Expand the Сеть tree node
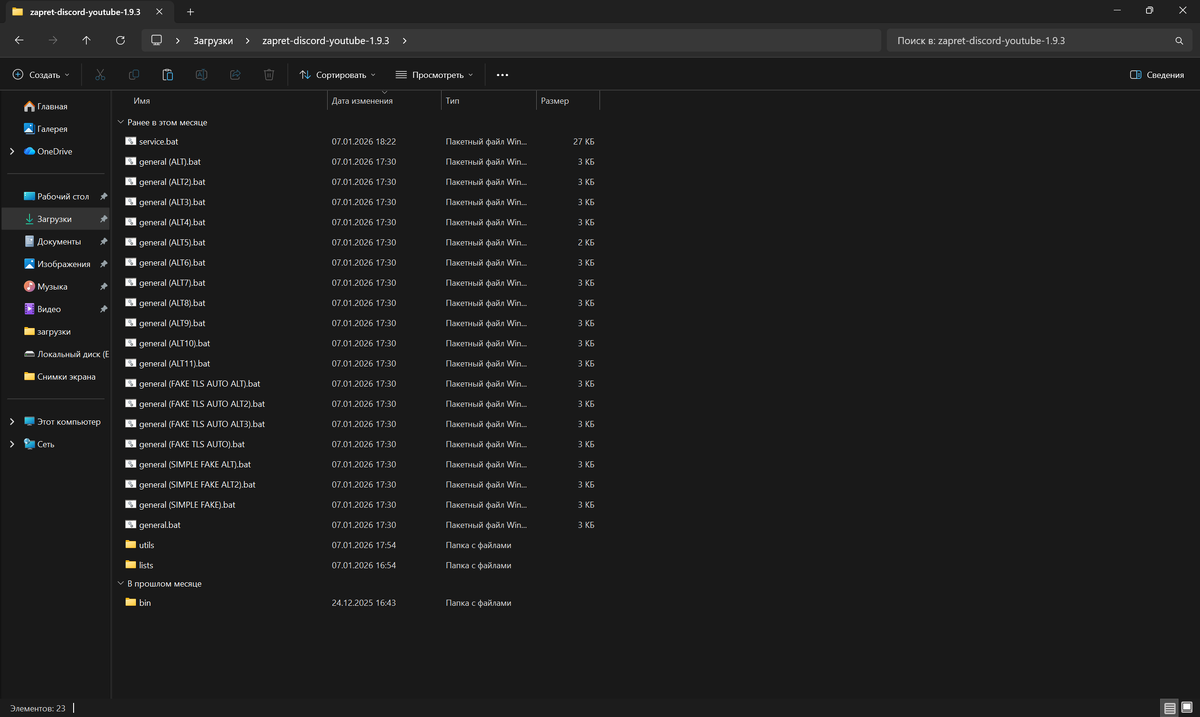 12,444
